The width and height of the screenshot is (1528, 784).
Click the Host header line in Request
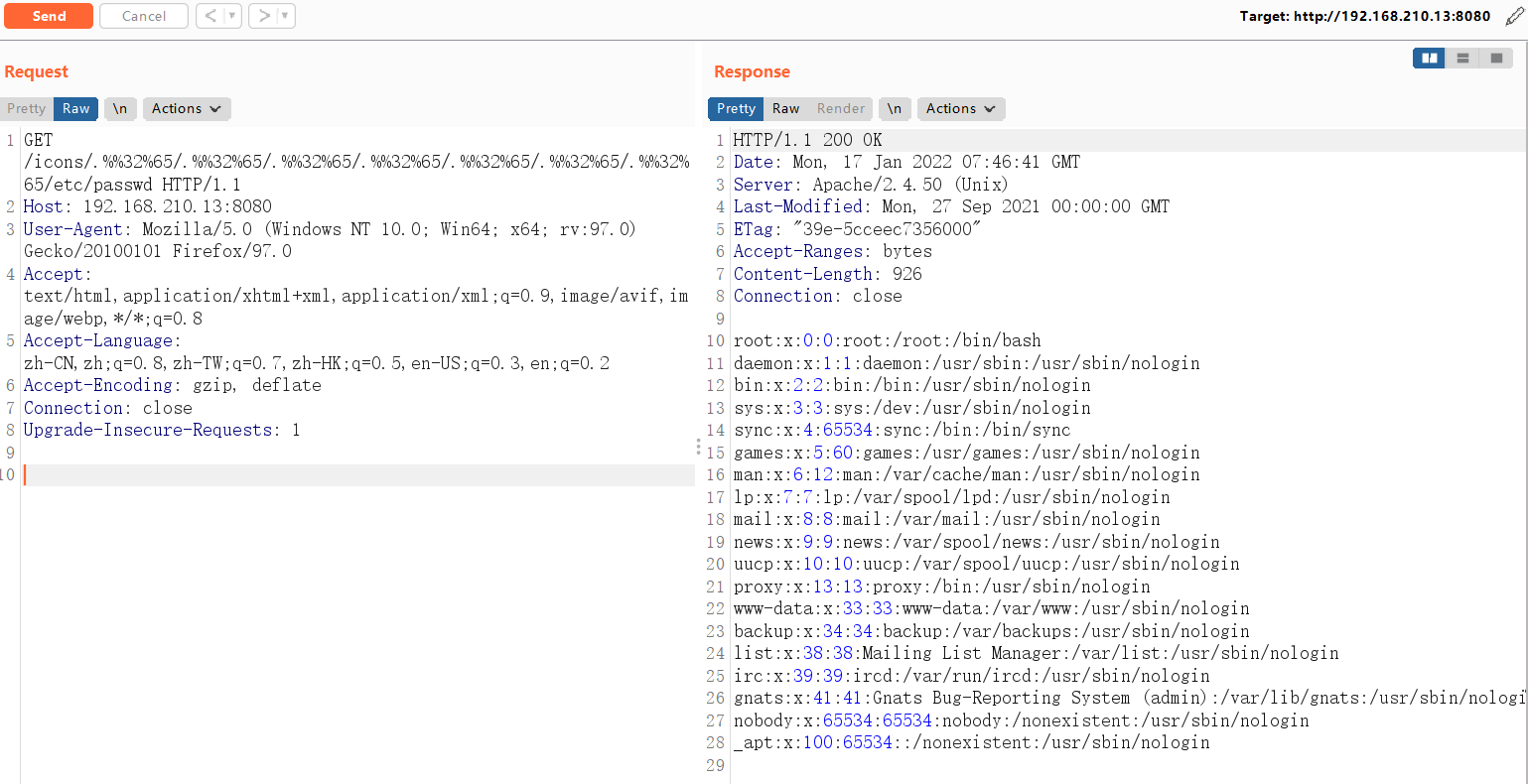pyautogui.click(x=148, y=206)
